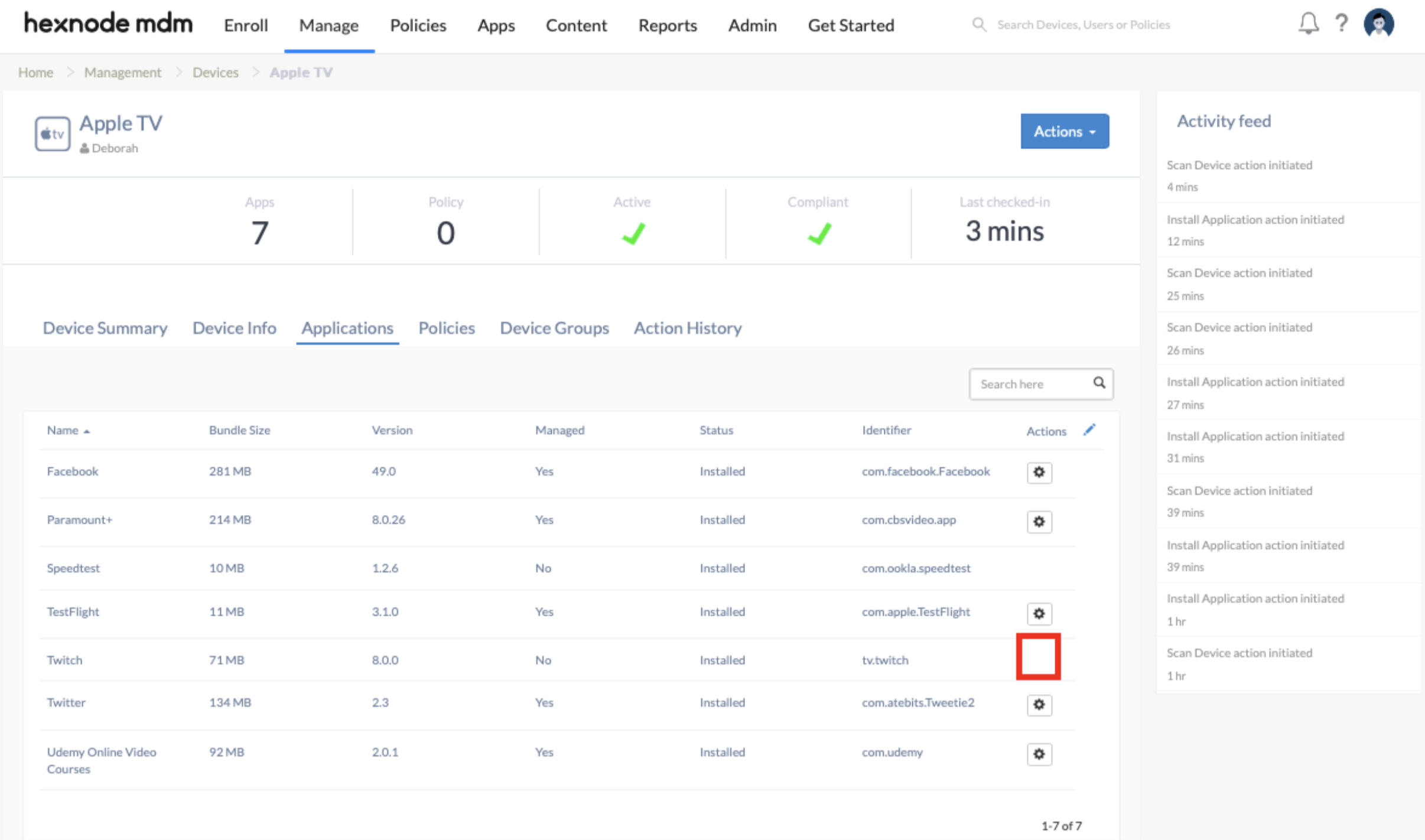The image size is (1425, 840).
Task: Go to Home breadcrumb
Action: (x=35, y=72)
